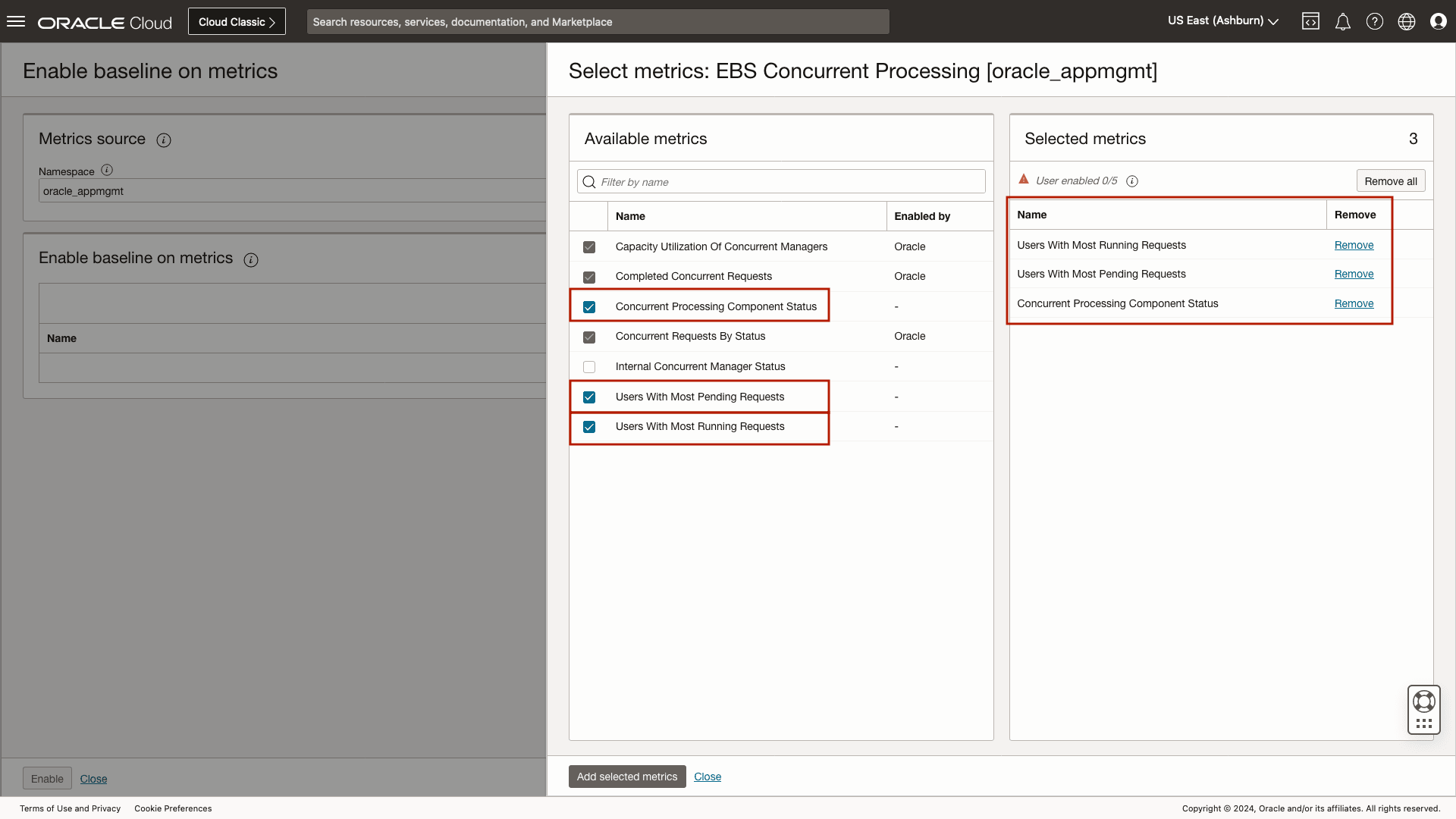1456x819 pixels.
Task: Open the user profile avatar
Action: (1438, 21)
